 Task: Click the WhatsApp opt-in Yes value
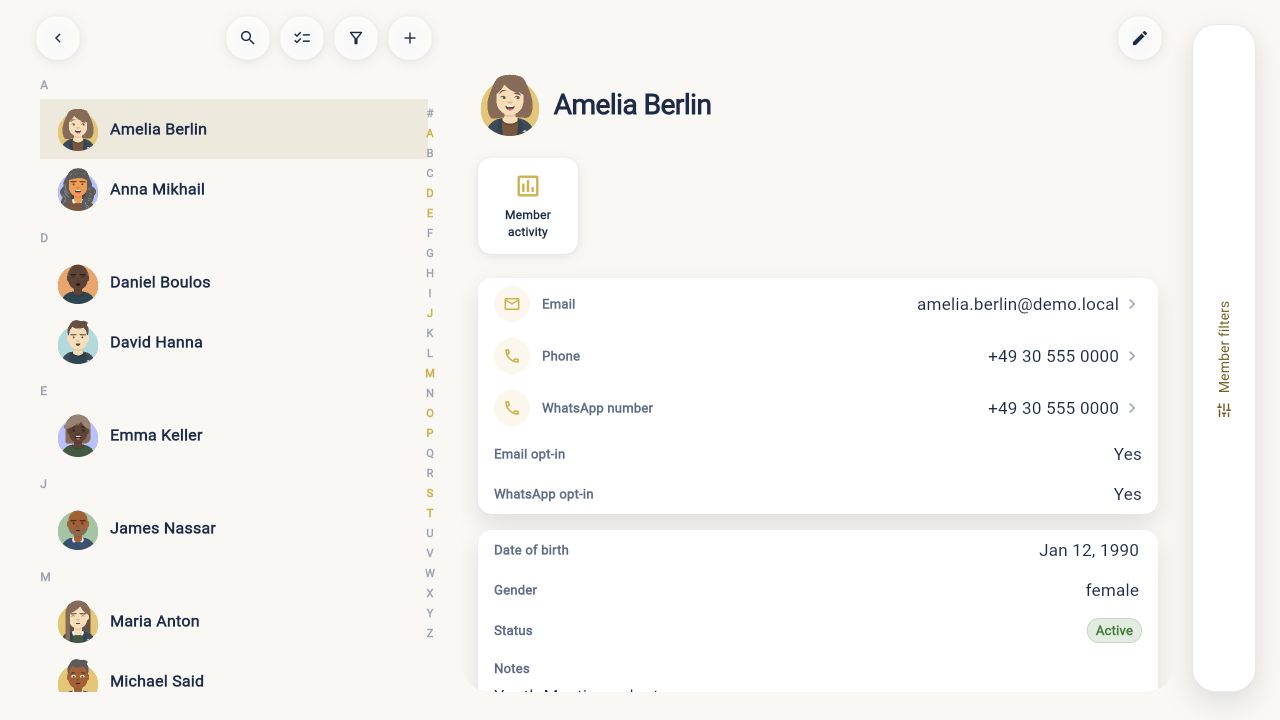(1127, 494)
